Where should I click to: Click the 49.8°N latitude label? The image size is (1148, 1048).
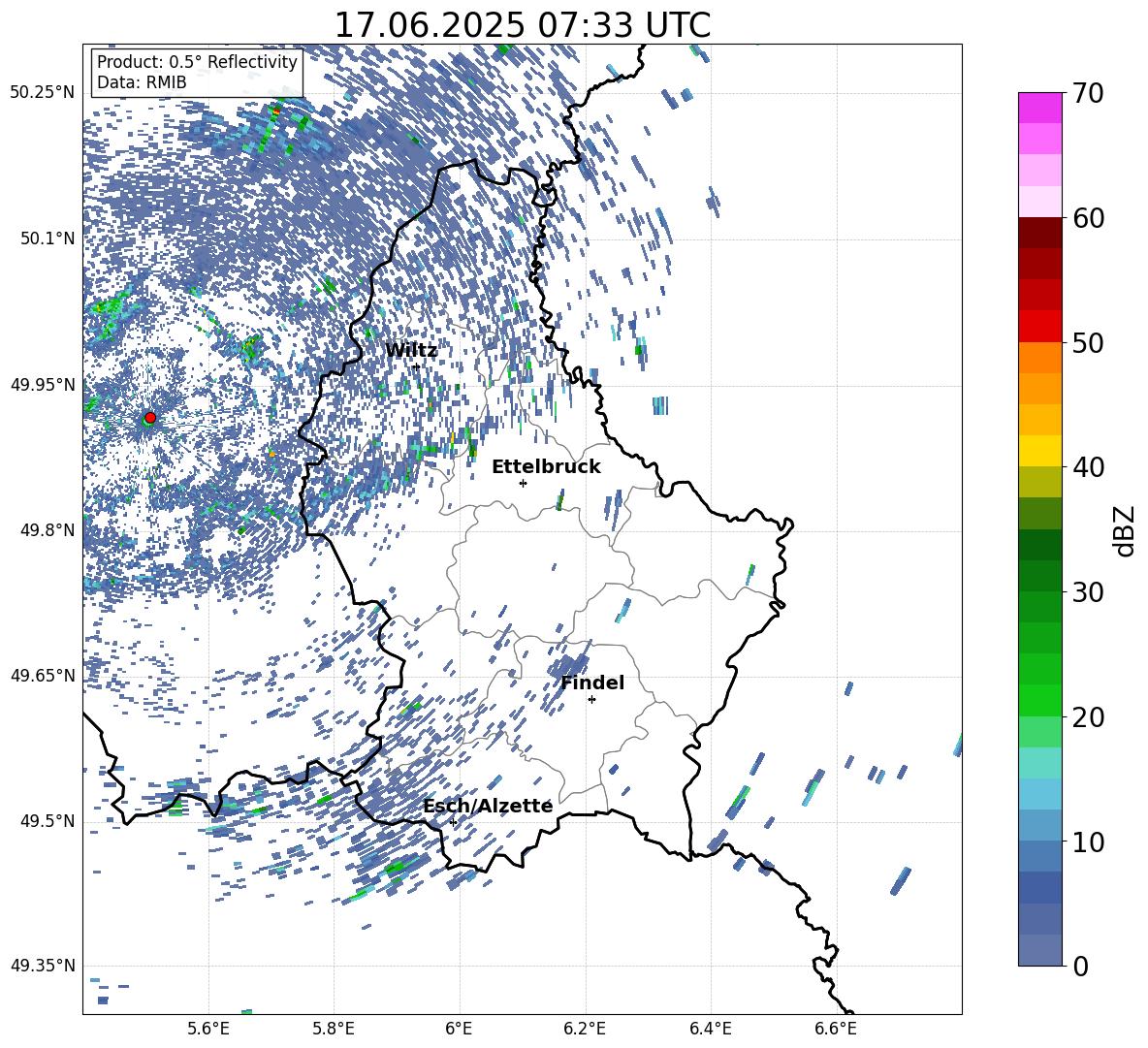(x=48, y=530)
